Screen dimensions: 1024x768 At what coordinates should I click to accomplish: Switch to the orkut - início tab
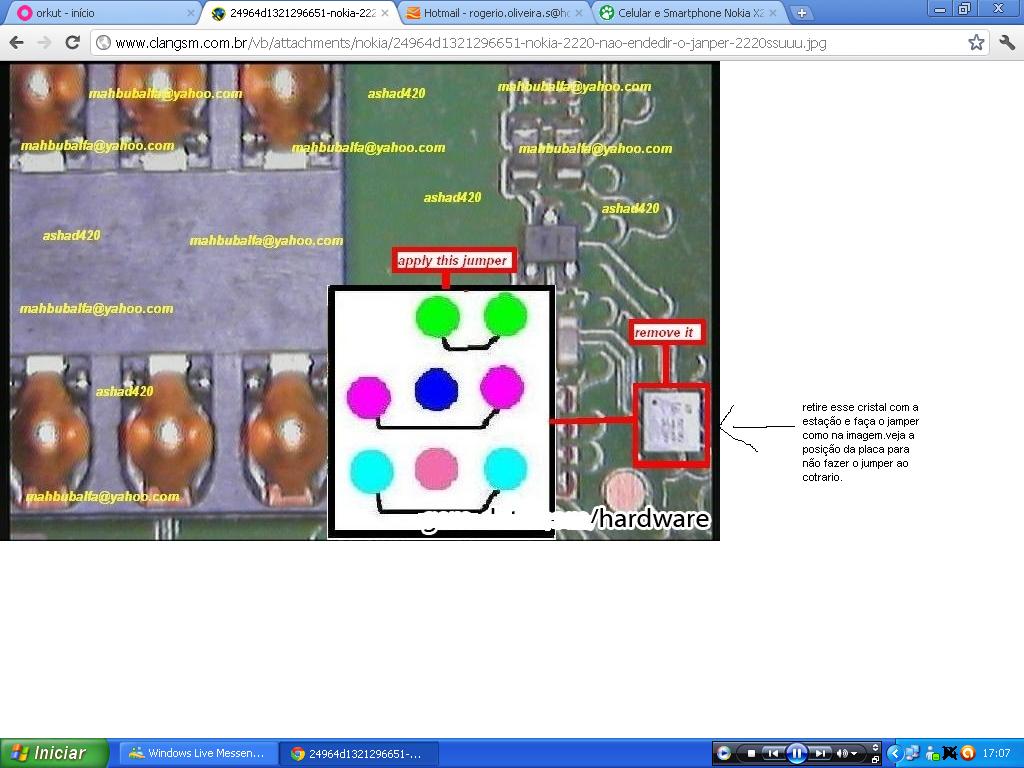[x=100, y=13]
